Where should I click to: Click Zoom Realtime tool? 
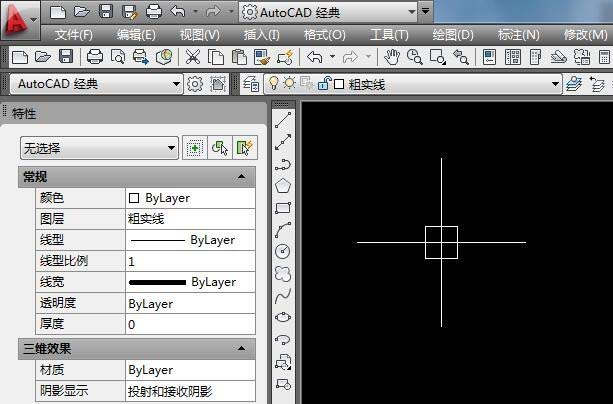tap(414, 57)
